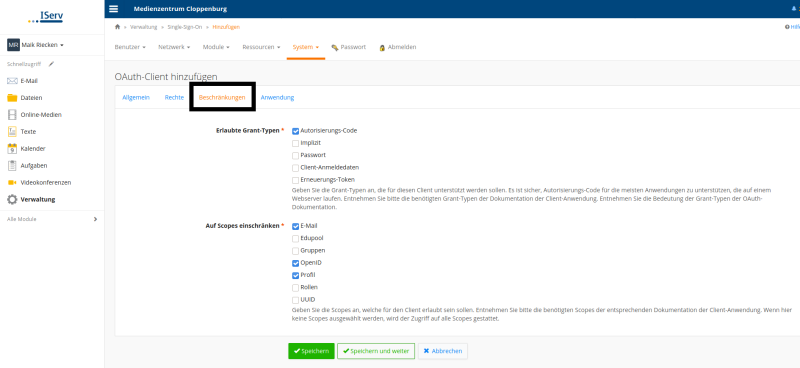Enable Edupool scope checkbox
Image resolution: width=800 pixels, height=368 pixels.
pyautogui.click(x=295, y=238)
